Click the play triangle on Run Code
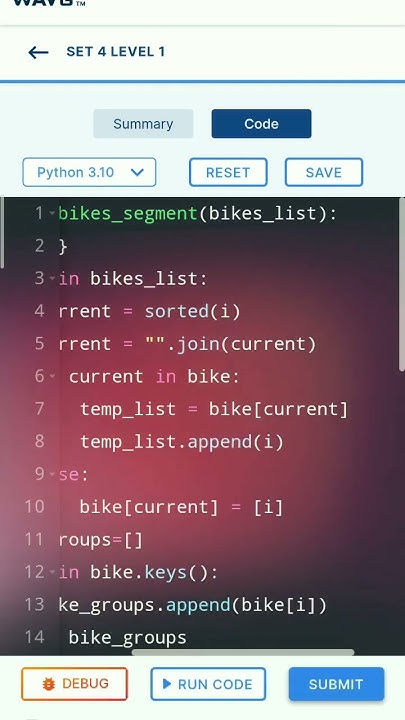 tap(167, 684)
